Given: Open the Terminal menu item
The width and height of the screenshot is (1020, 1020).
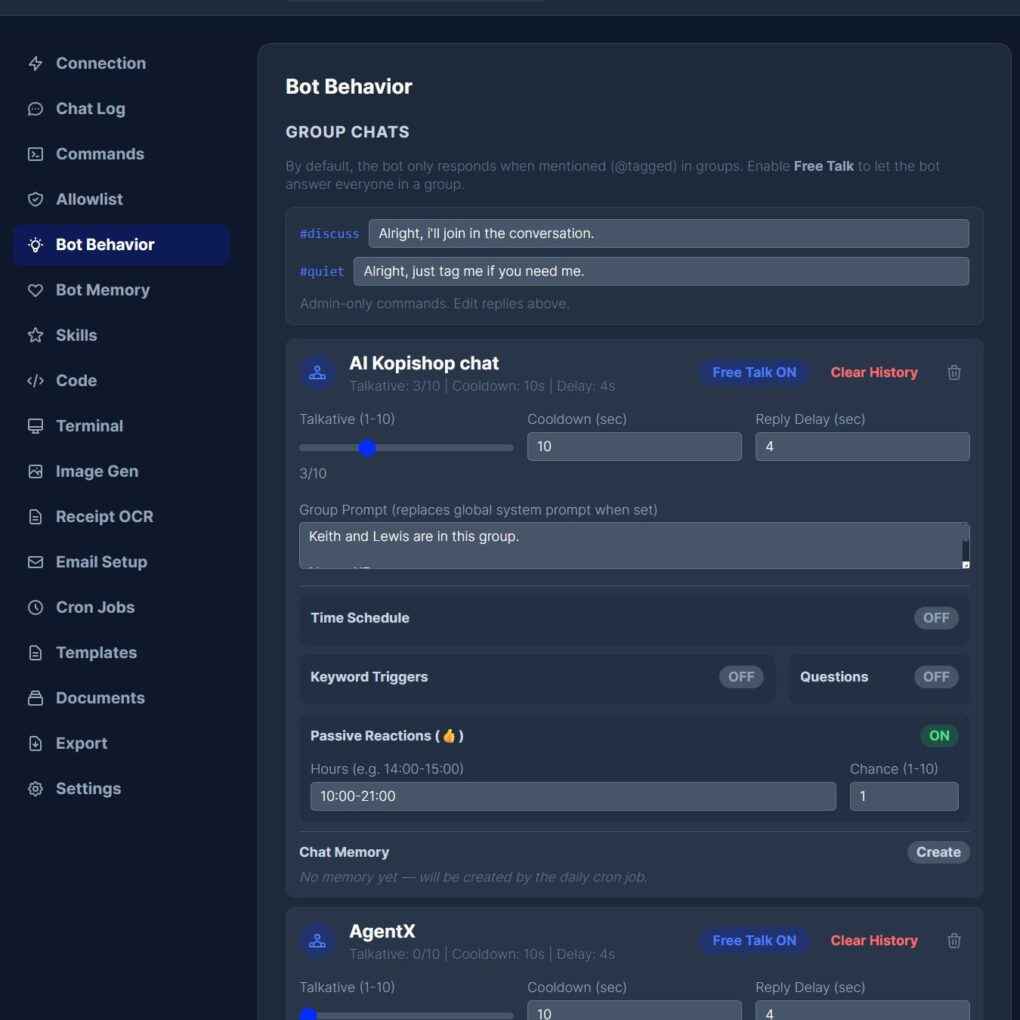Looking at the screenshot, I should [x=89, y=426].
